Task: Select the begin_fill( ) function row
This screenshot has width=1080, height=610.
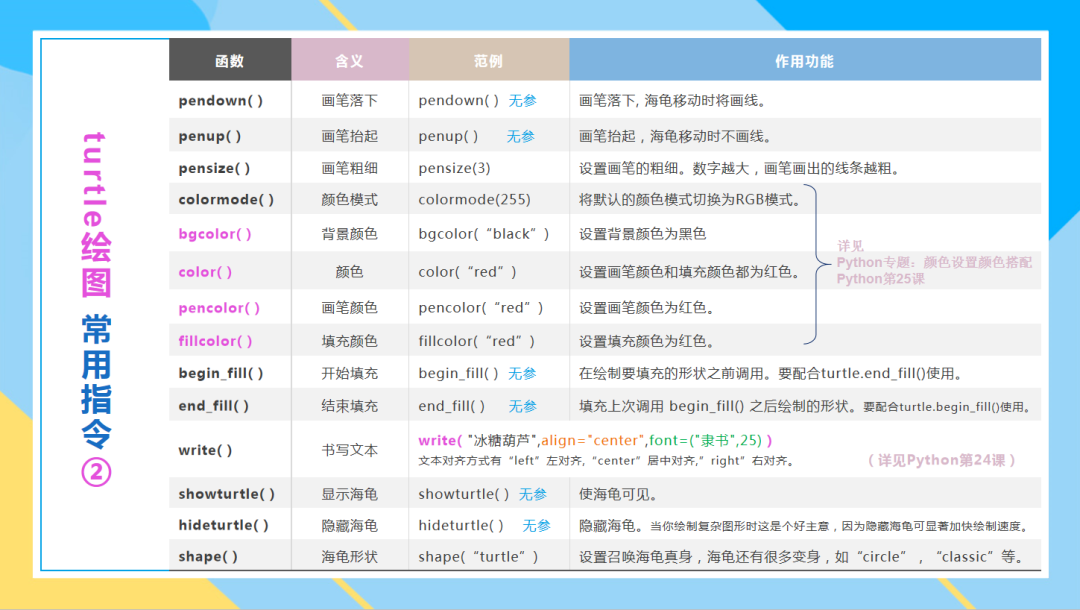Action: [x=605, y=373]
